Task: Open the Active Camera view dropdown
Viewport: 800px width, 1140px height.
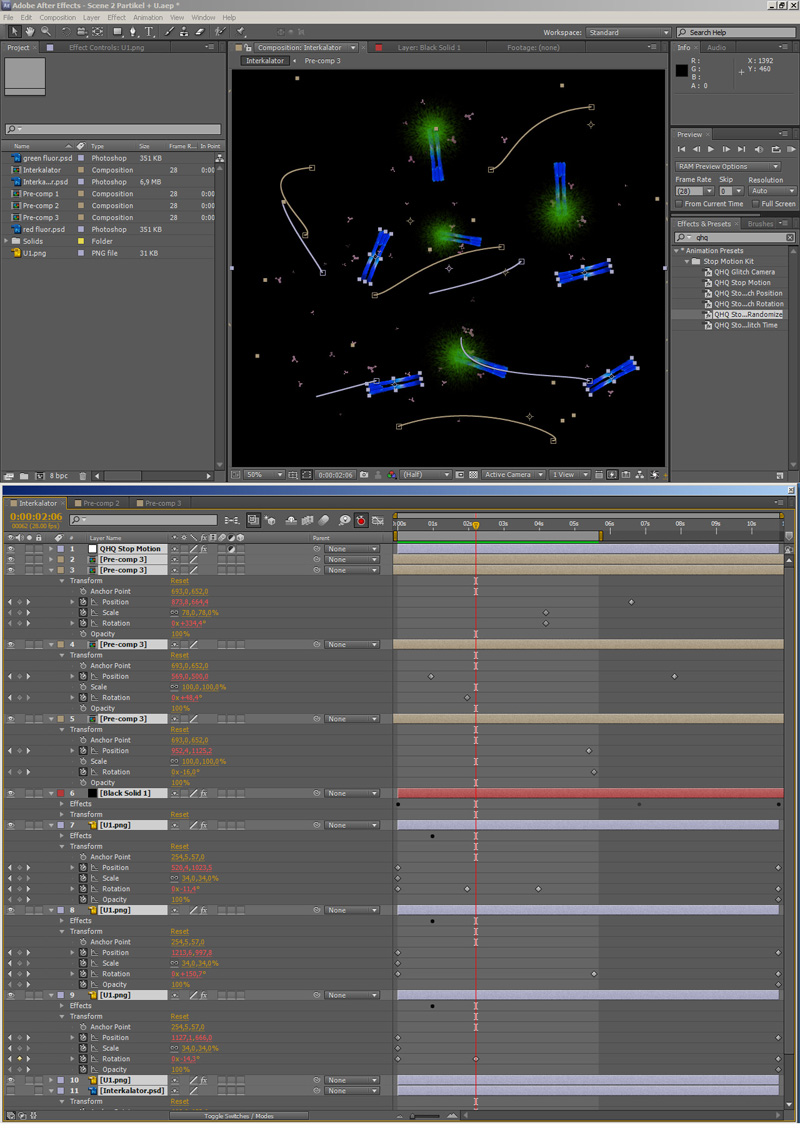Action: [x=514, y=475]
